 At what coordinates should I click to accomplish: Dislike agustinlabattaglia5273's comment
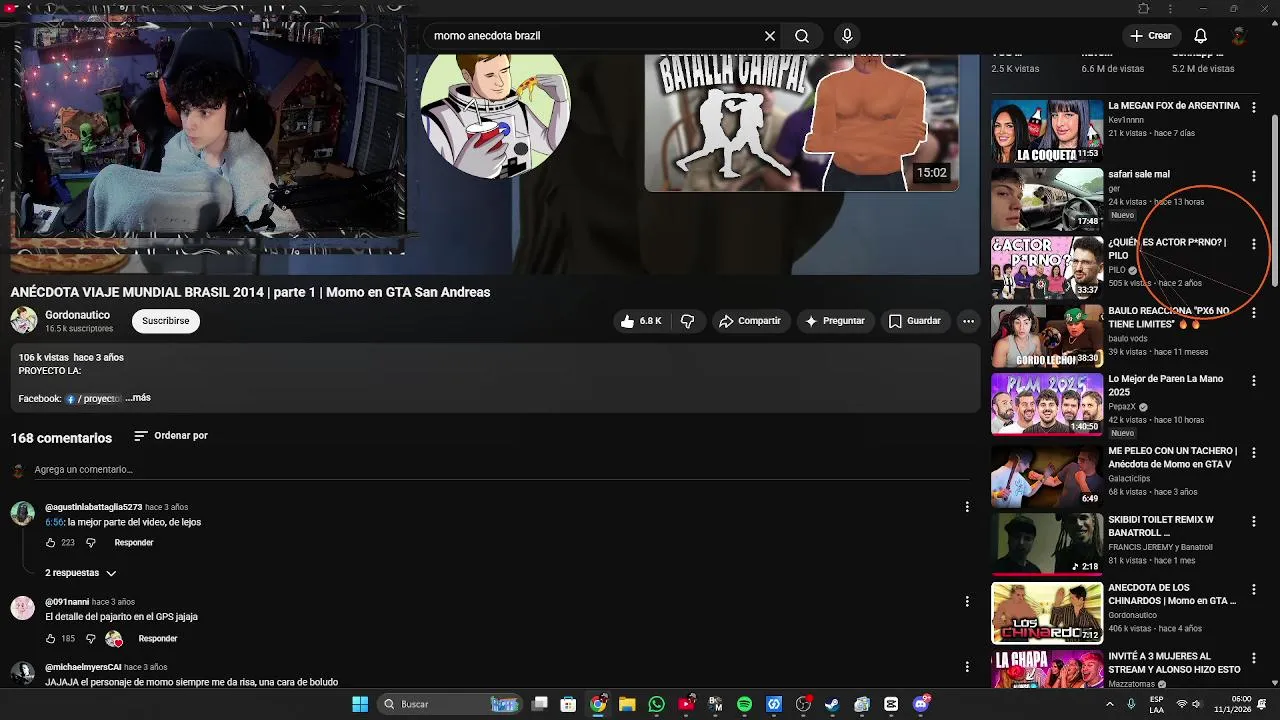click(90, 543)
